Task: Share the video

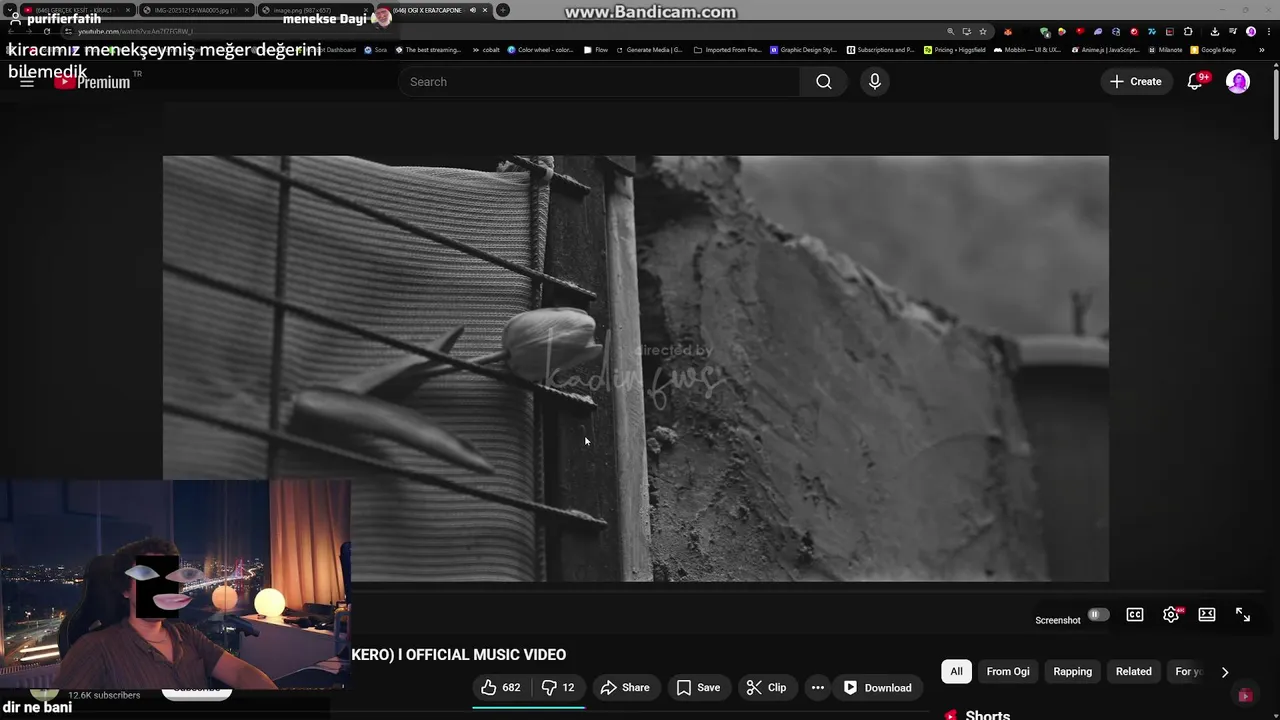Action: pyautogui.click(x=625, y=688)
